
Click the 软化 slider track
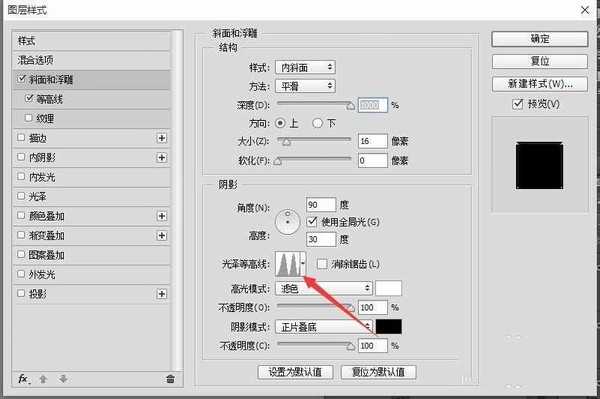(314, 158)
